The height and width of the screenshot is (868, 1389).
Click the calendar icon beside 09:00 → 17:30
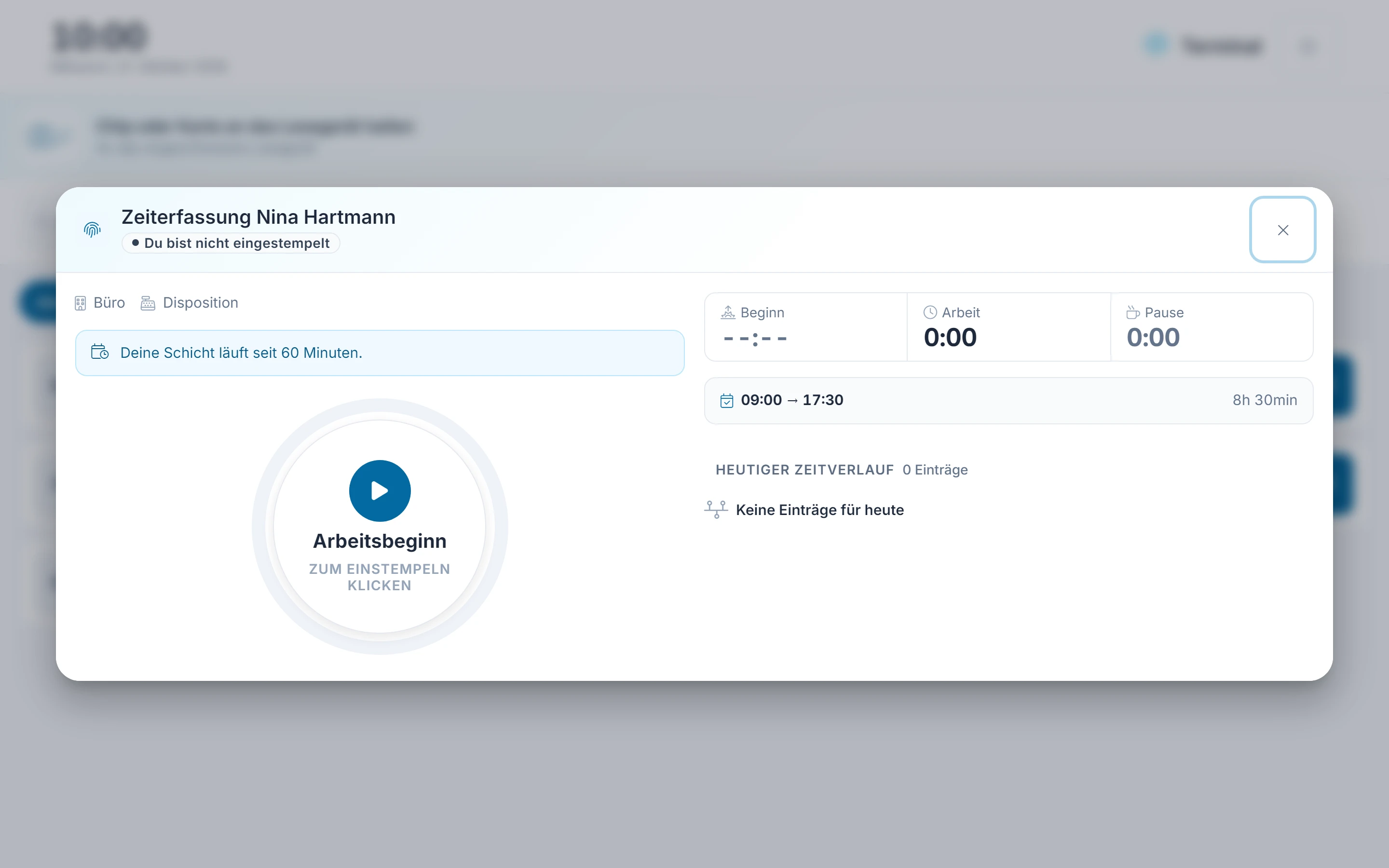[727, 400]
